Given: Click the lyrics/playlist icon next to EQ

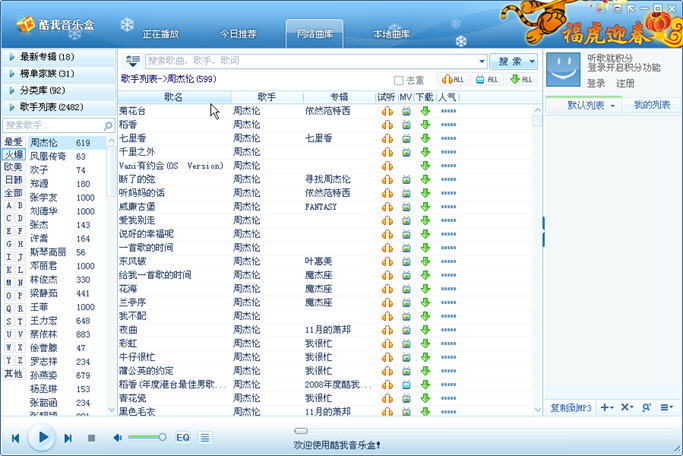Looking at the screenshot, I should click(x=205, y=437).
